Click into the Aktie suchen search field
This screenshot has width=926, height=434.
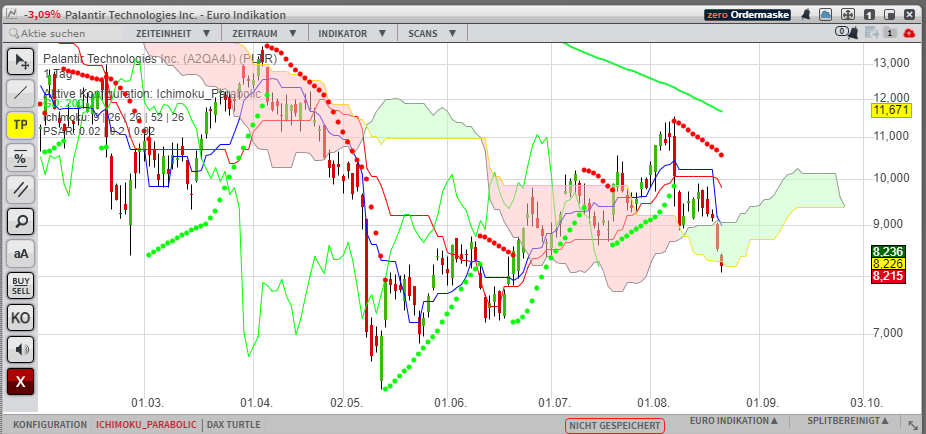[65, 34]
